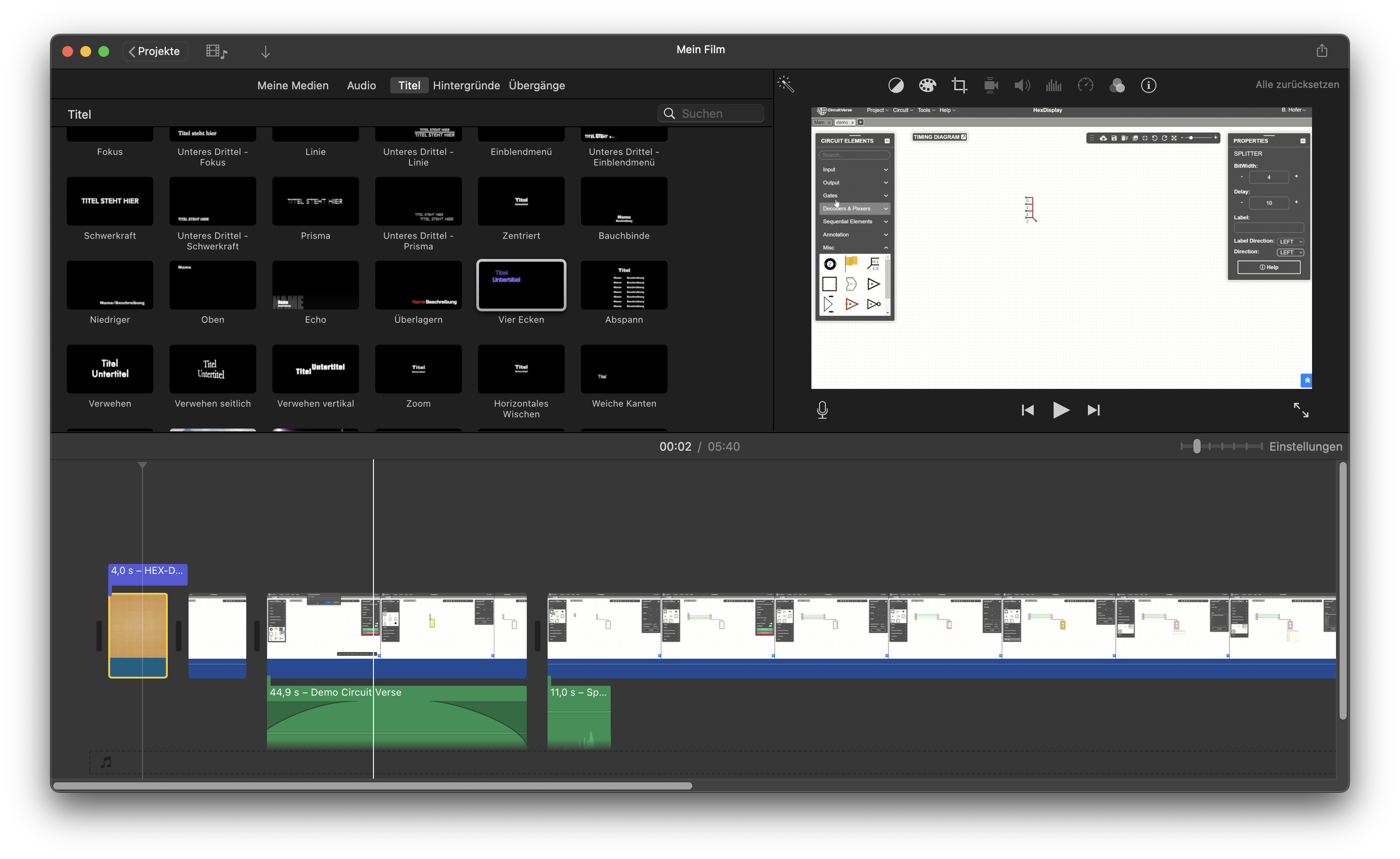Select the Prisma title thumbnail
This screenshot has height=859, width=1400.
pyautogui.click(x=315, y=201)
